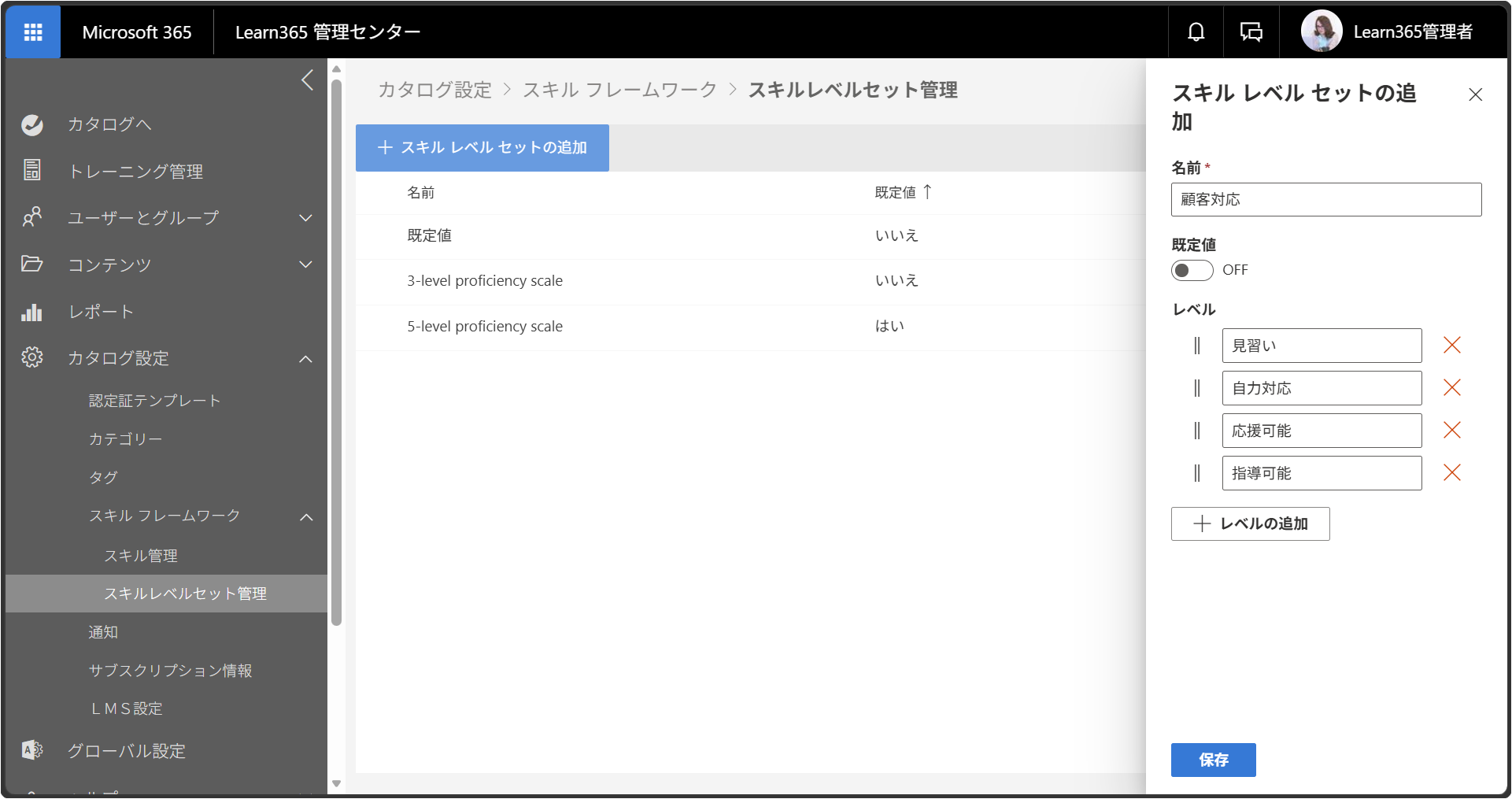
Task: Click the Learn365管理者 profile avatar
Action: pos(1322,31)
